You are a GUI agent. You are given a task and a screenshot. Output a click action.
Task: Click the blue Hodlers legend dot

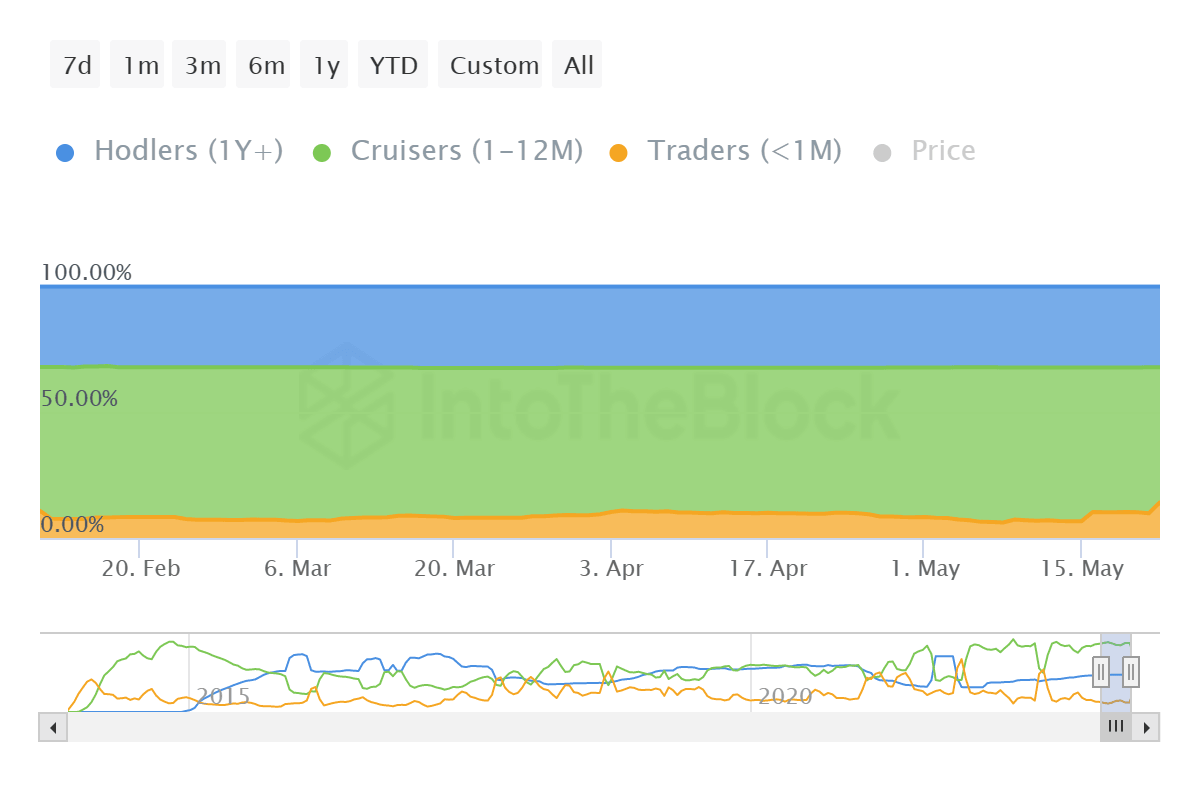point(64,150)
